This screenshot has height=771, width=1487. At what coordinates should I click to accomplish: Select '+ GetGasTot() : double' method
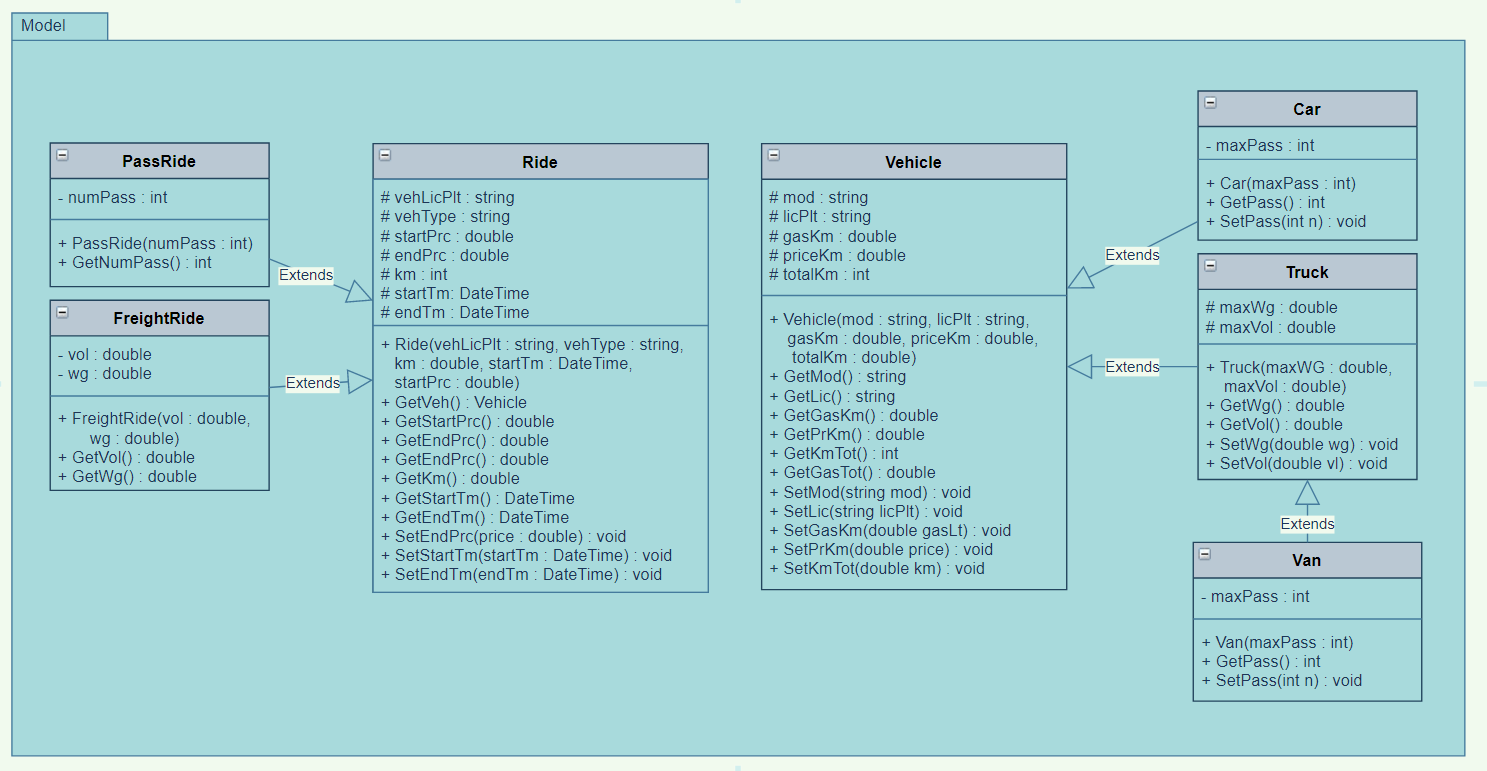[852, 472]
